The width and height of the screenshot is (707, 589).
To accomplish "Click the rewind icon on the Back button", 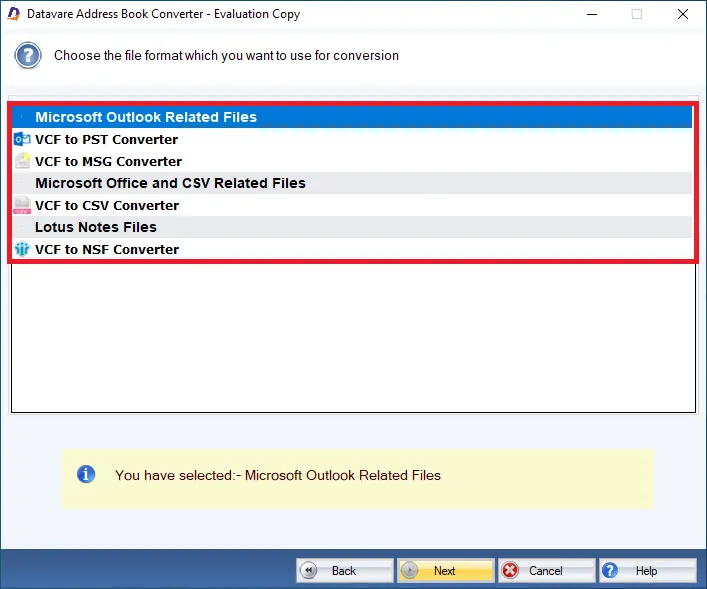I will [308, 570].
